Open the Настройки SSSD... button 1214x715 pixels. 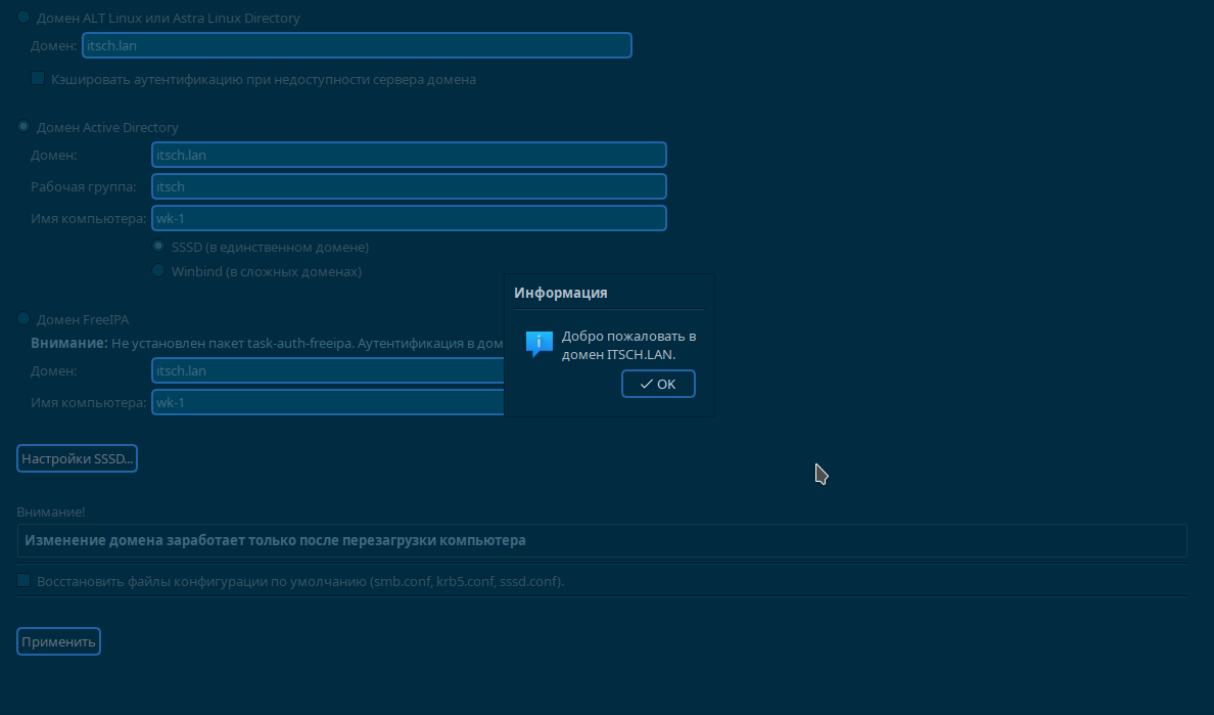[x=77, y=459]
